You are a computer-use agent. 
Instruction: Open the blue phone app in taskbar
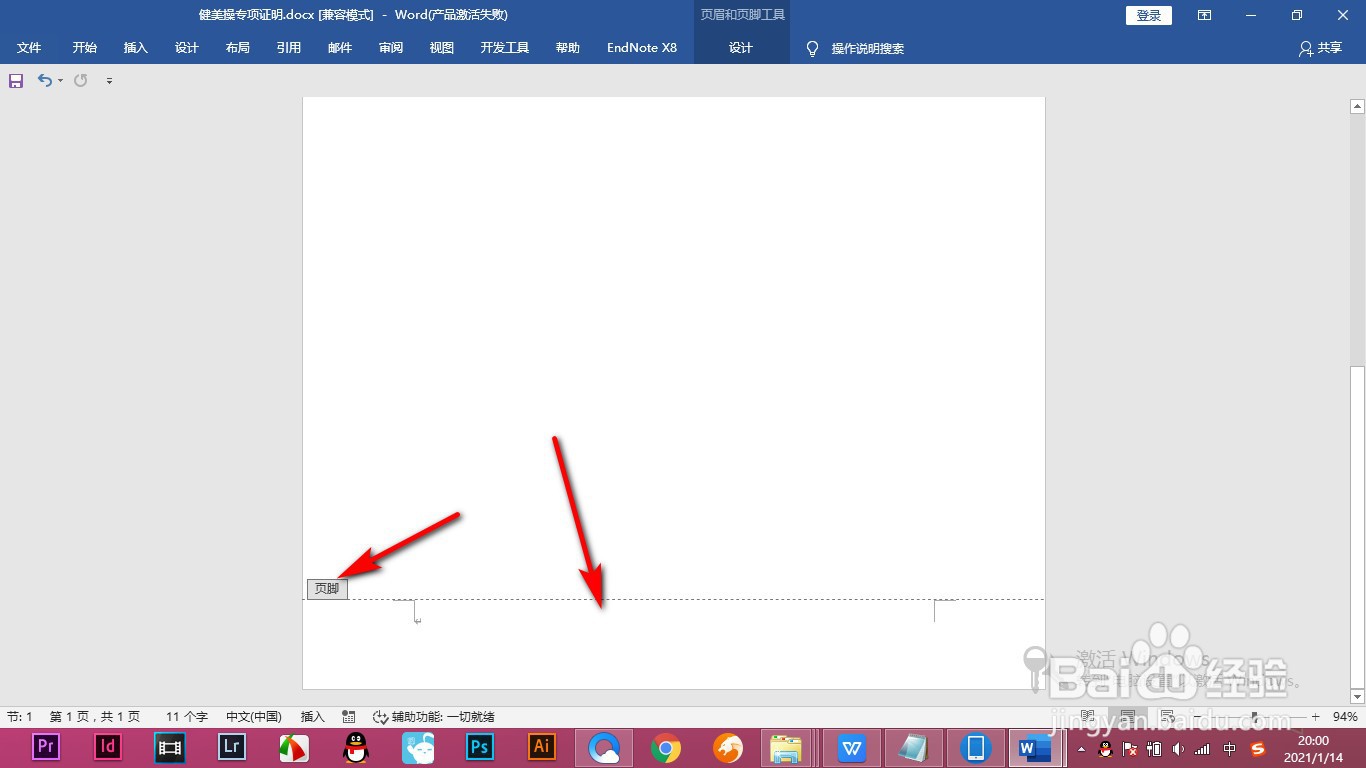pyautogui.click(x=975, y=747)
